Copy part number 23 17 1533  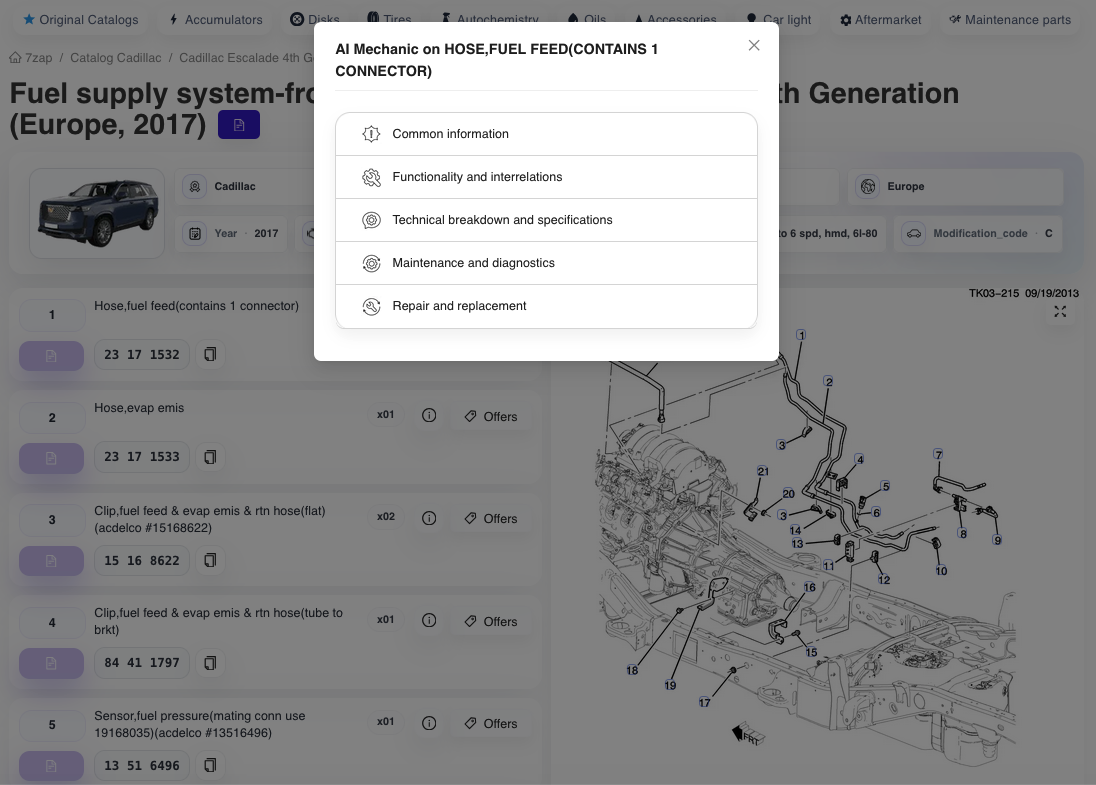210,457
